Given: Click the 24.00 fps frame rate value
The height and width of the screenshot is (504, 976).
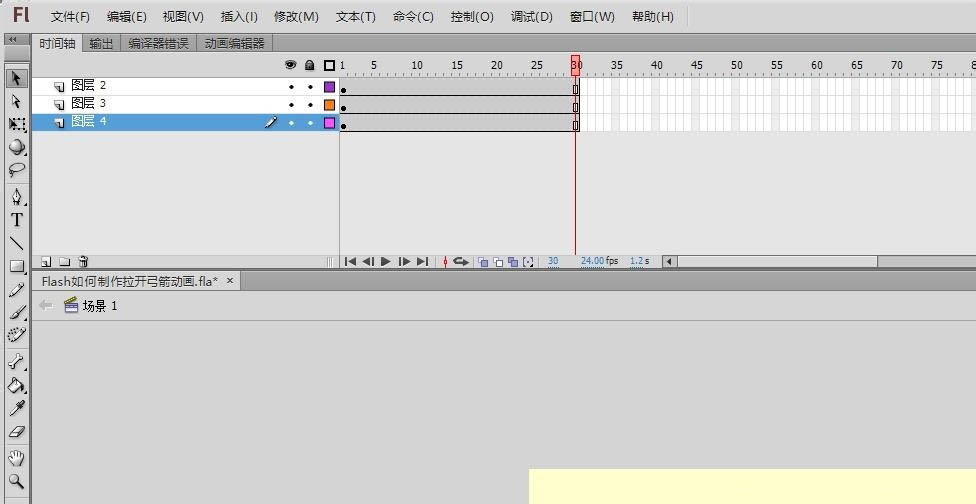Looking at the screenshot, I should (593, 261).
